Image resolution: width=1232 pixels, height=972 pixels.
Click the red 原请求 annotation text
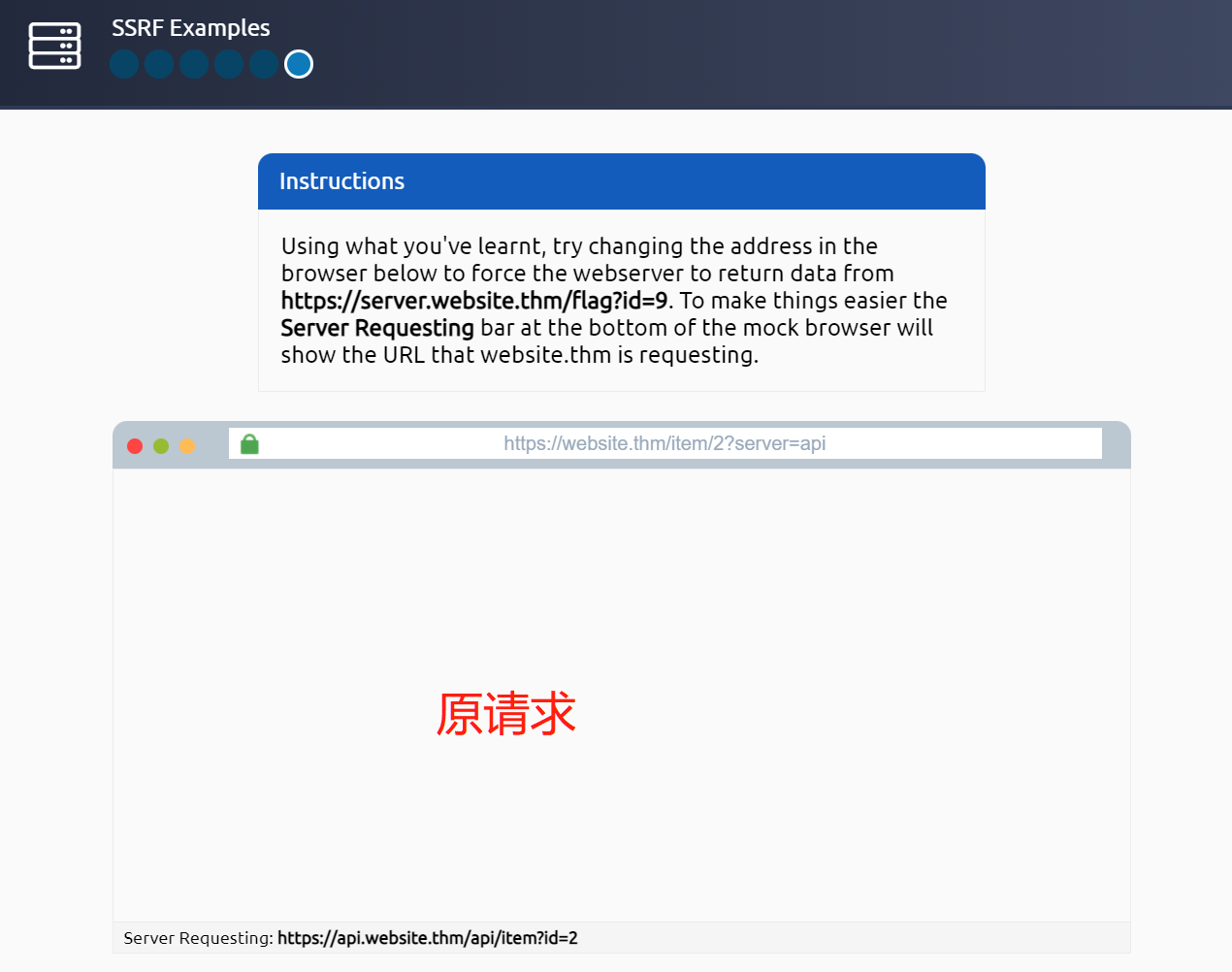(505, 714)
